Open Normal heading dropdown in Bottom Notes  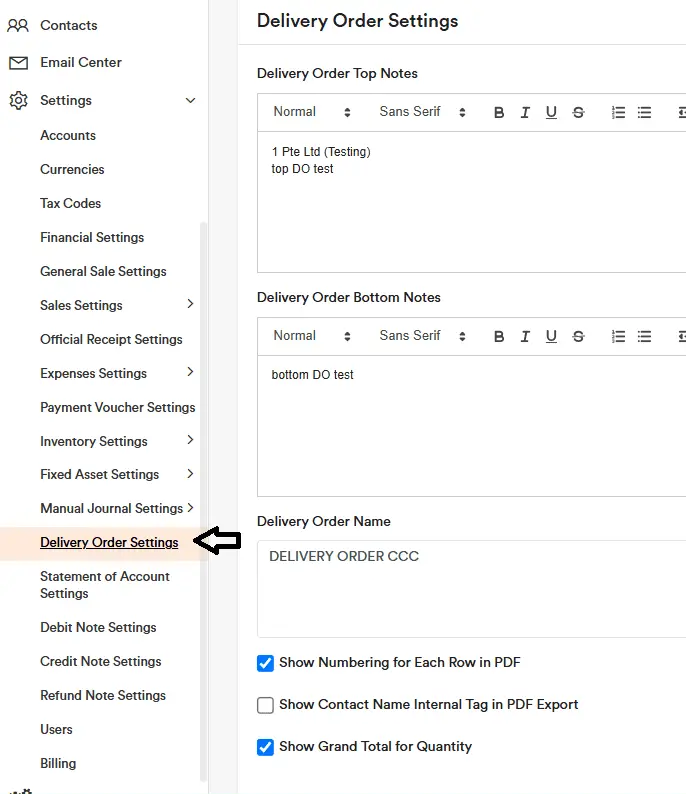[x=312, y=336]
